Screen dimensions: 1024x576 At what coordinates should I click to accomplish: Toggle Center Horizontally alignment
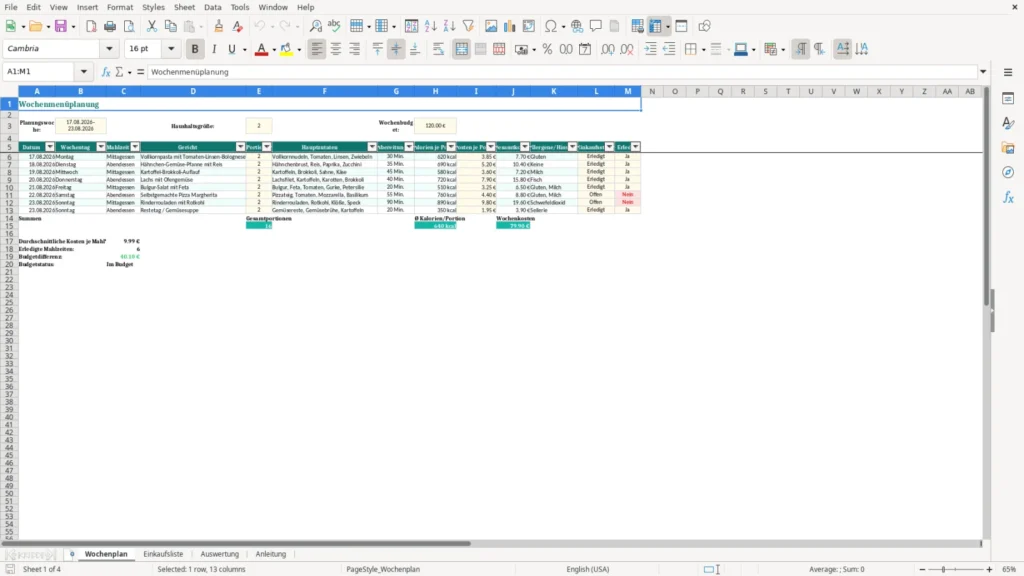point(336,49)
